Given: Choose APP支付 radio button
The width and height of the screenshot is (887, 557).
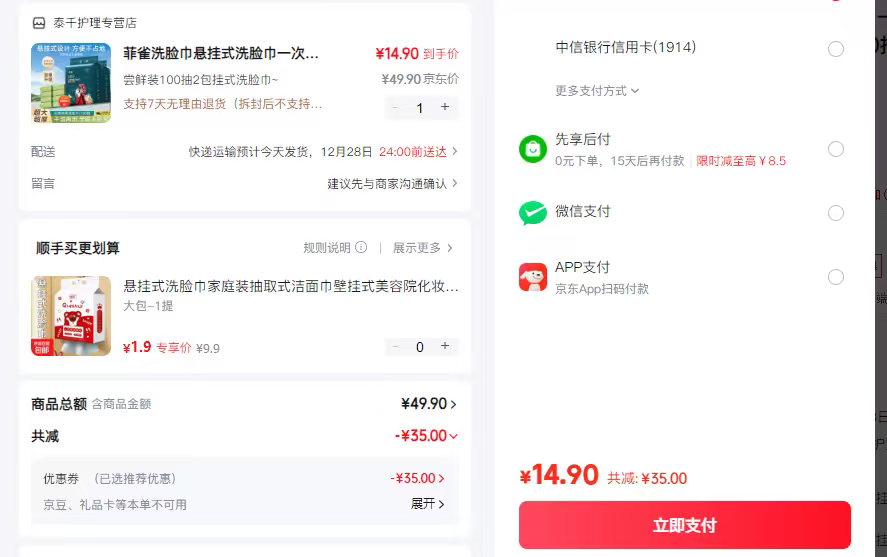Looking at the screenshot, I should (836, 277).
